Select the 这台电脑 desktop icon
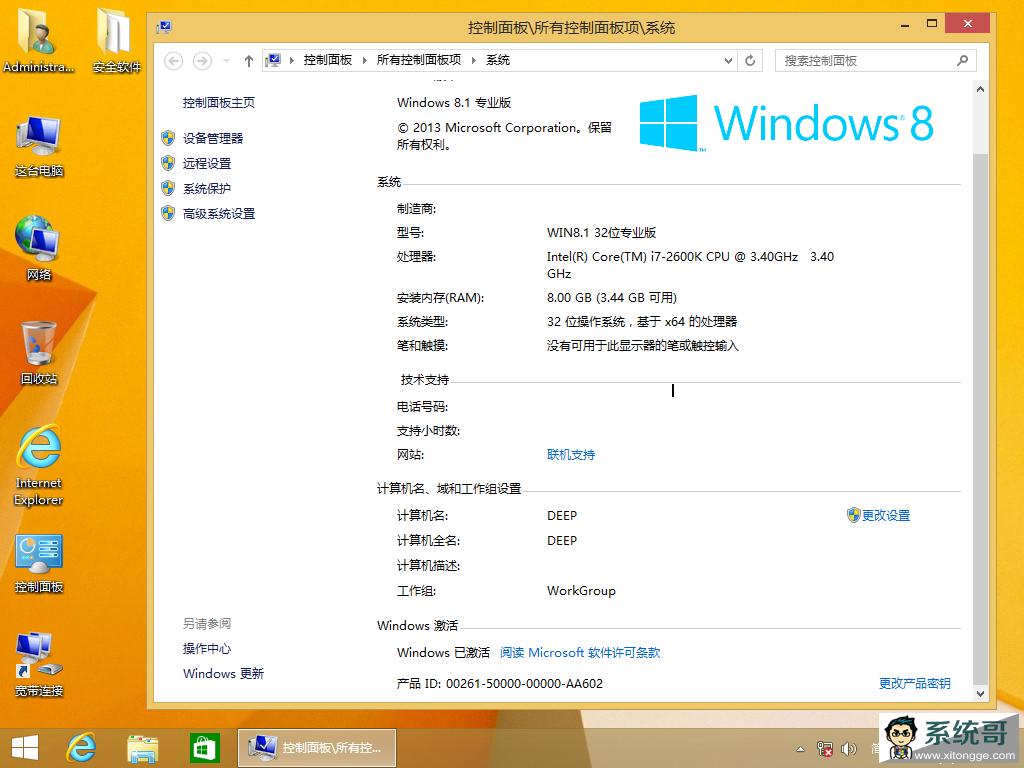The image size is (1024, 768). tap(39, 146)
